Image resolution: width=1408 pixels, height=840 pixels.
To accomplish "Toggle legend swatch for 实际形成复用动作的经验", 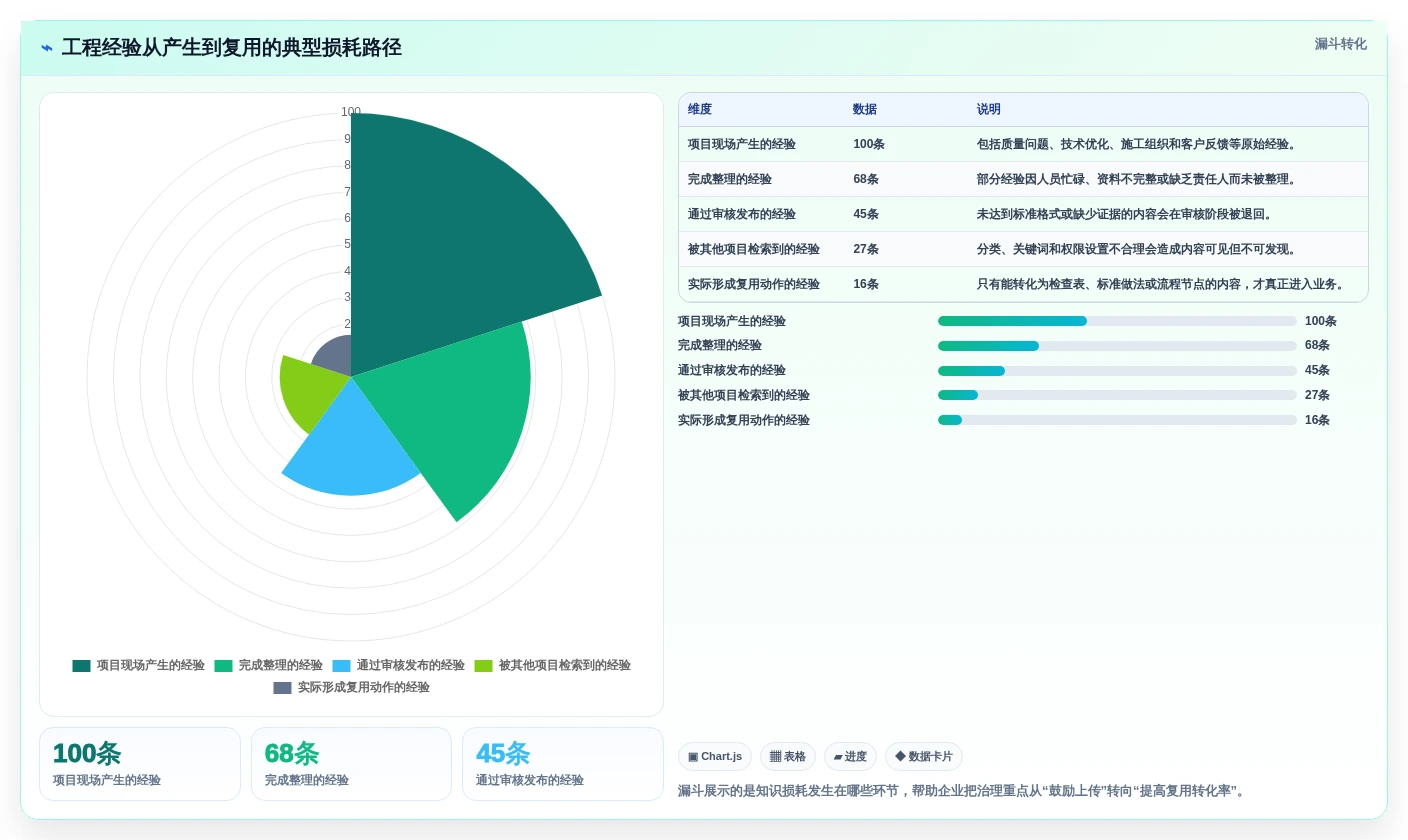I will [282, 687].
